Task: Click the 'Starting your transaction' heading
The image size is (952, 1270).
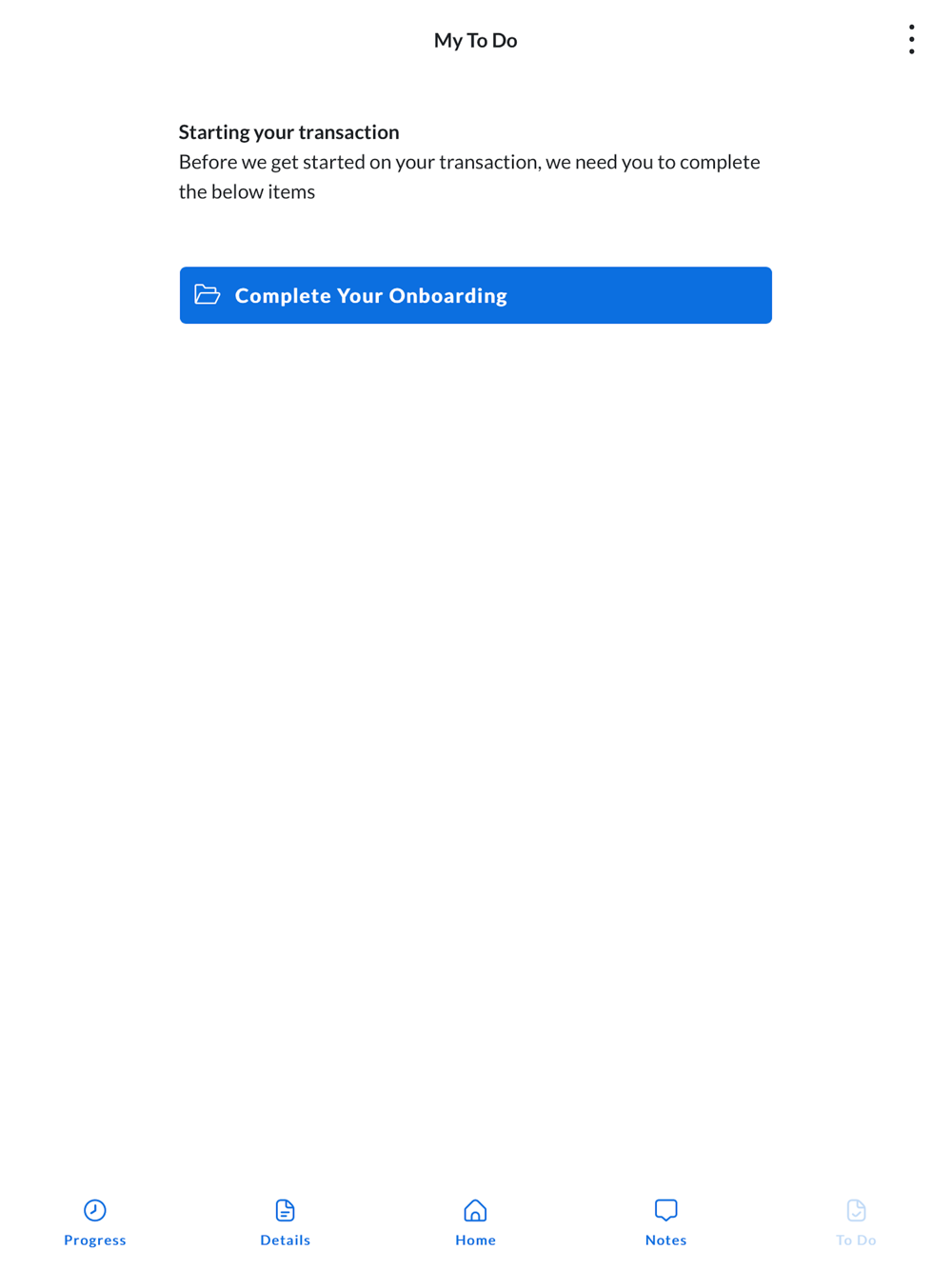Action: (289, 131)
